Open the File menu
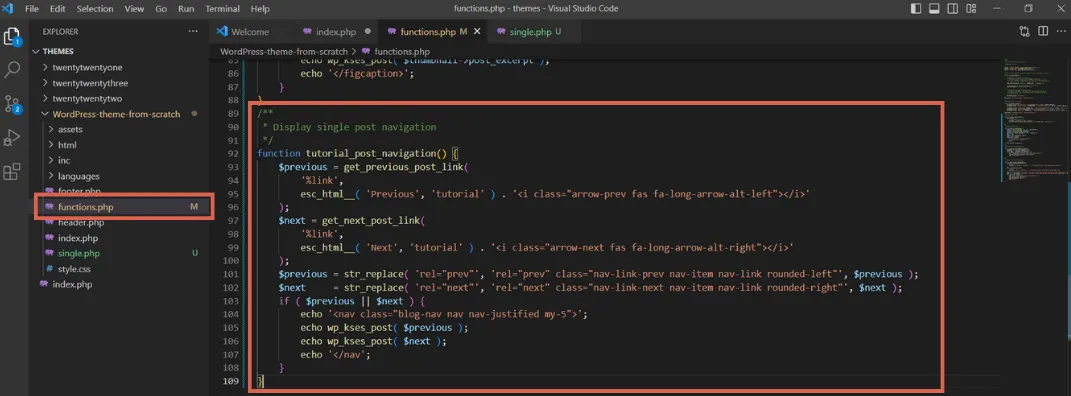 [x=32, y=9]
